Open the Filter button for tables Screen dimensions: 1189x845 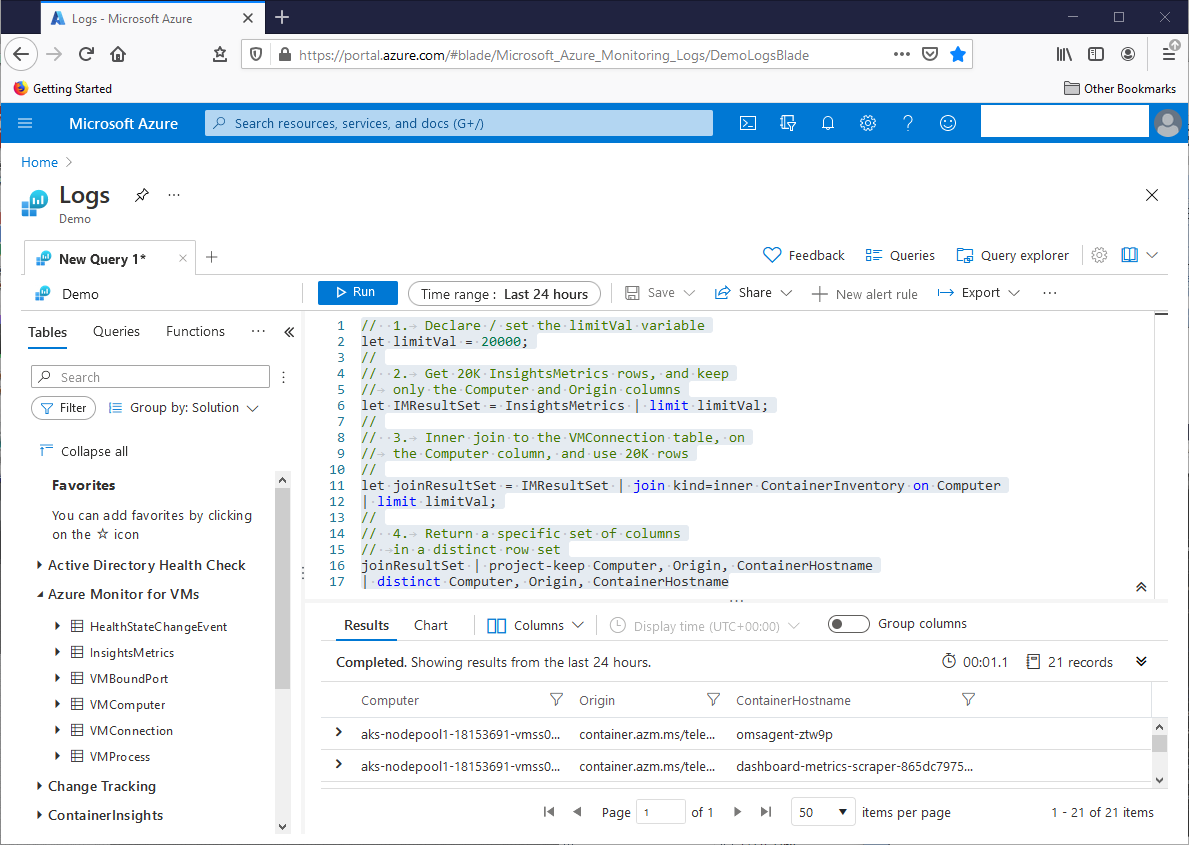64,408
